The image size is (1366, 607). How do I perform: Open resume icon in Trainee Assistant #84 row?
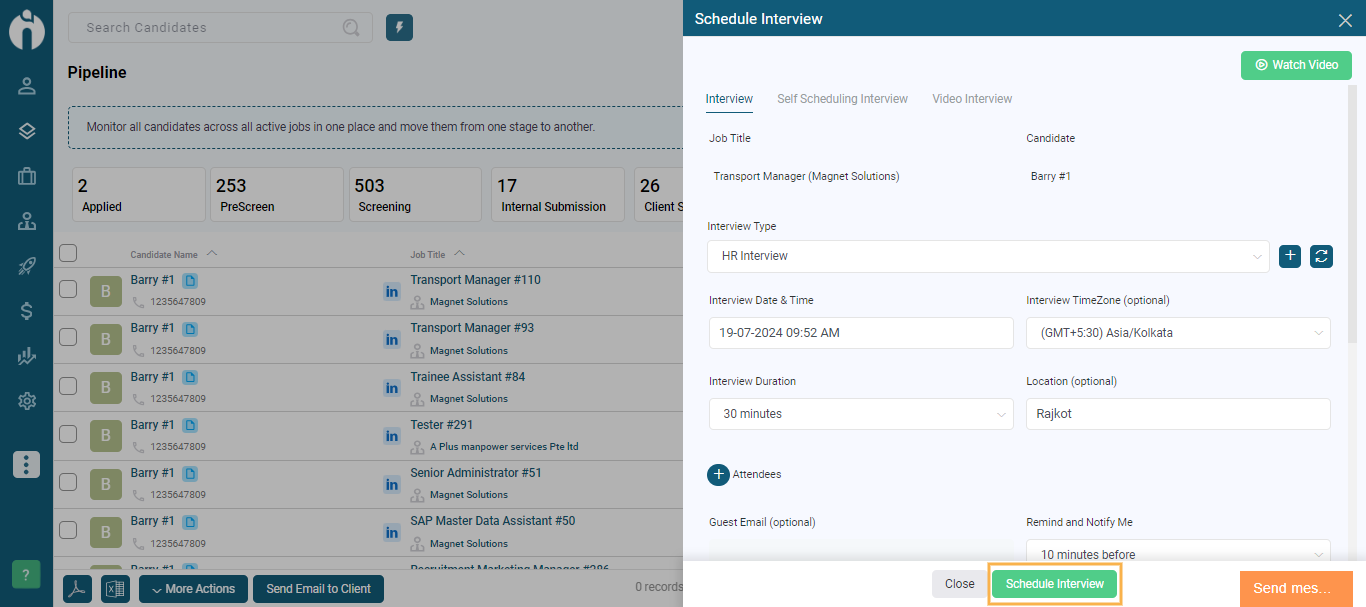pyautogui.click(x=190, y=377)
